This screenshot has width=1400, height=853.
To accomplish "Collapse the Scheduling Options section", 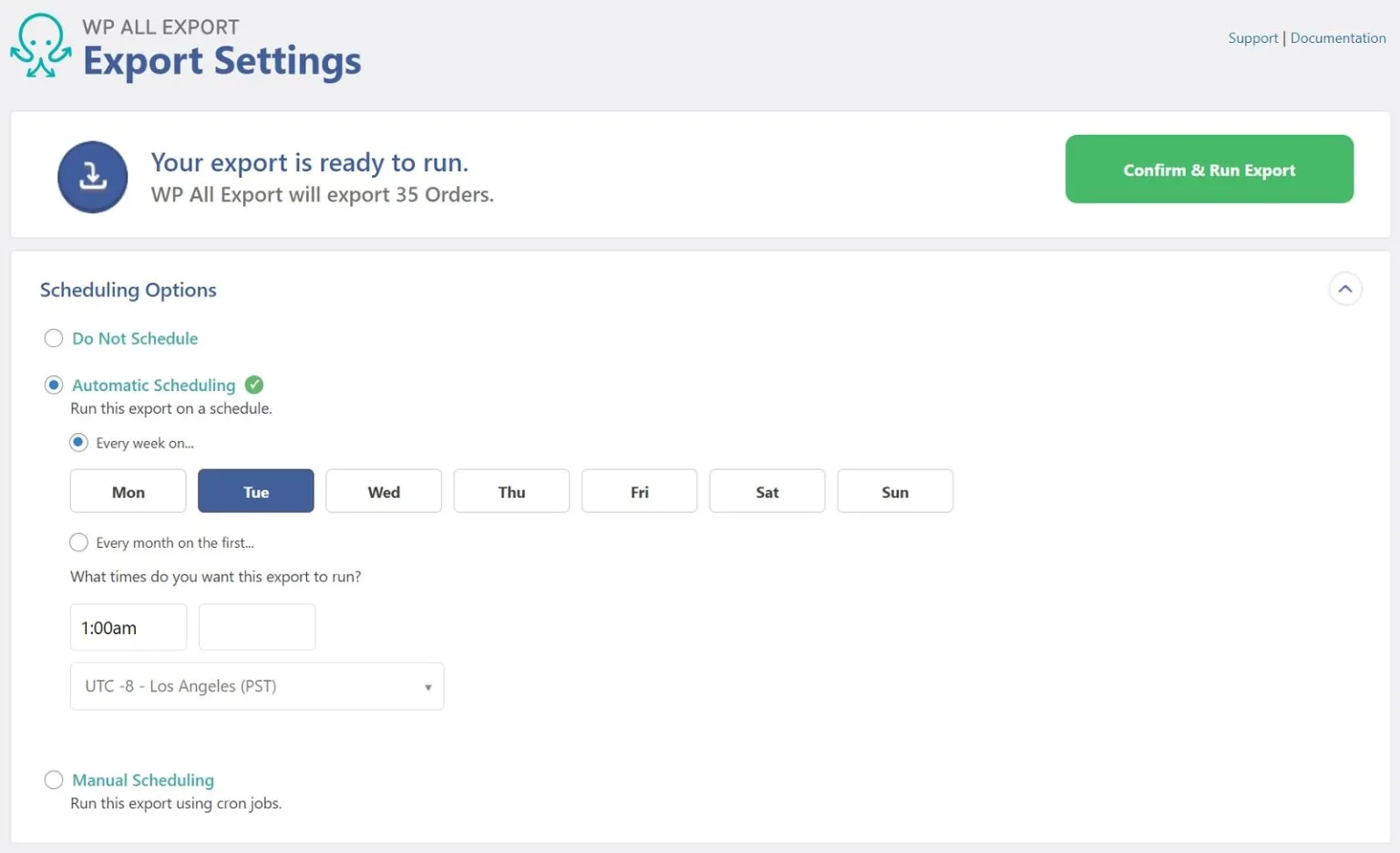I will pos(1345,288).
